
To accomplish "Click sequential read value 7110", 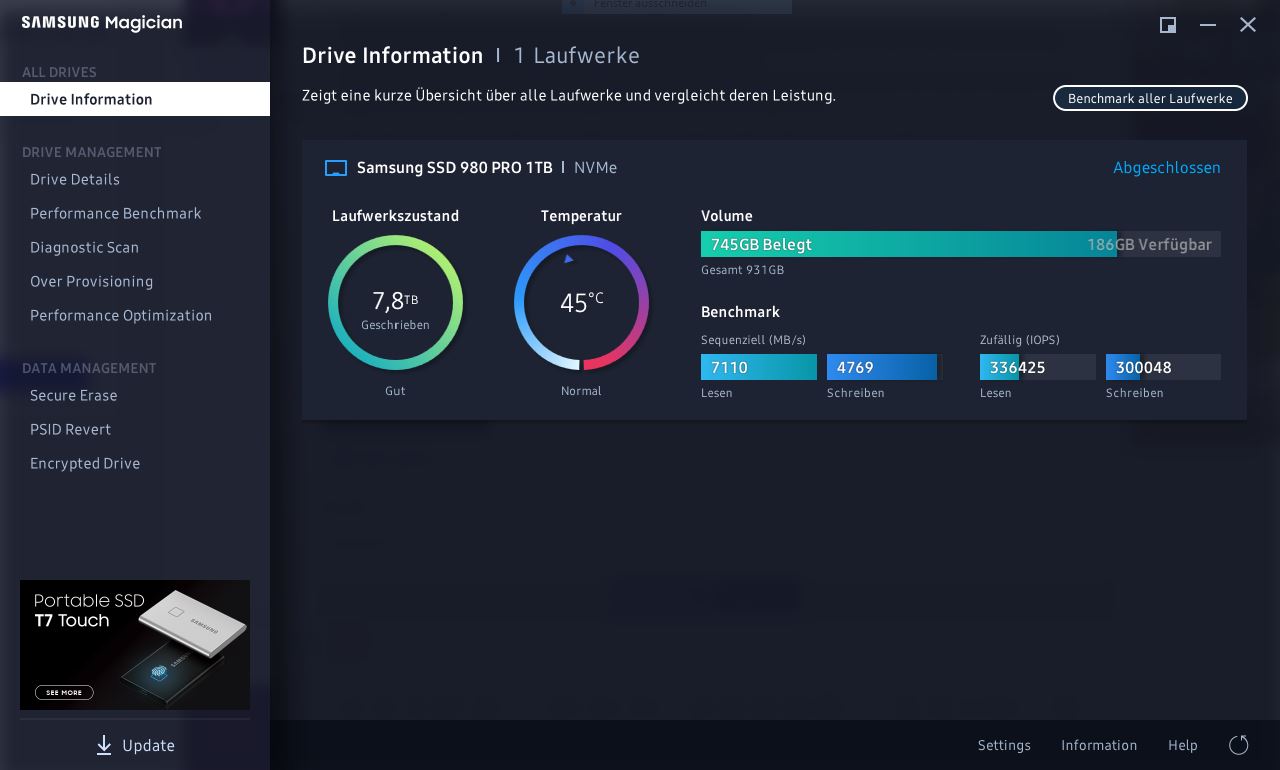I will click(x=759, y=367).
